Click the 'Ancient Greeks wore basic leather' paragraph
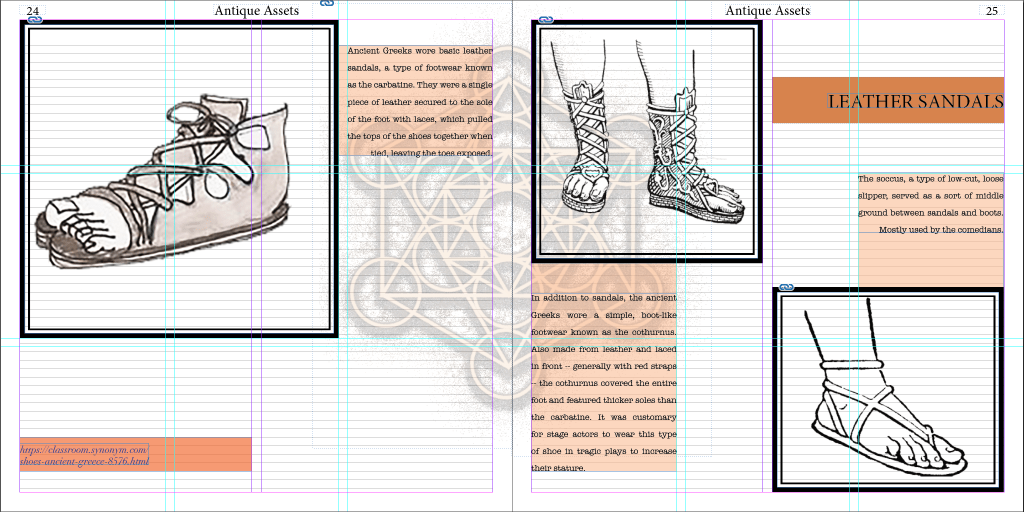1024x512 pixels. tap(420, 101)
